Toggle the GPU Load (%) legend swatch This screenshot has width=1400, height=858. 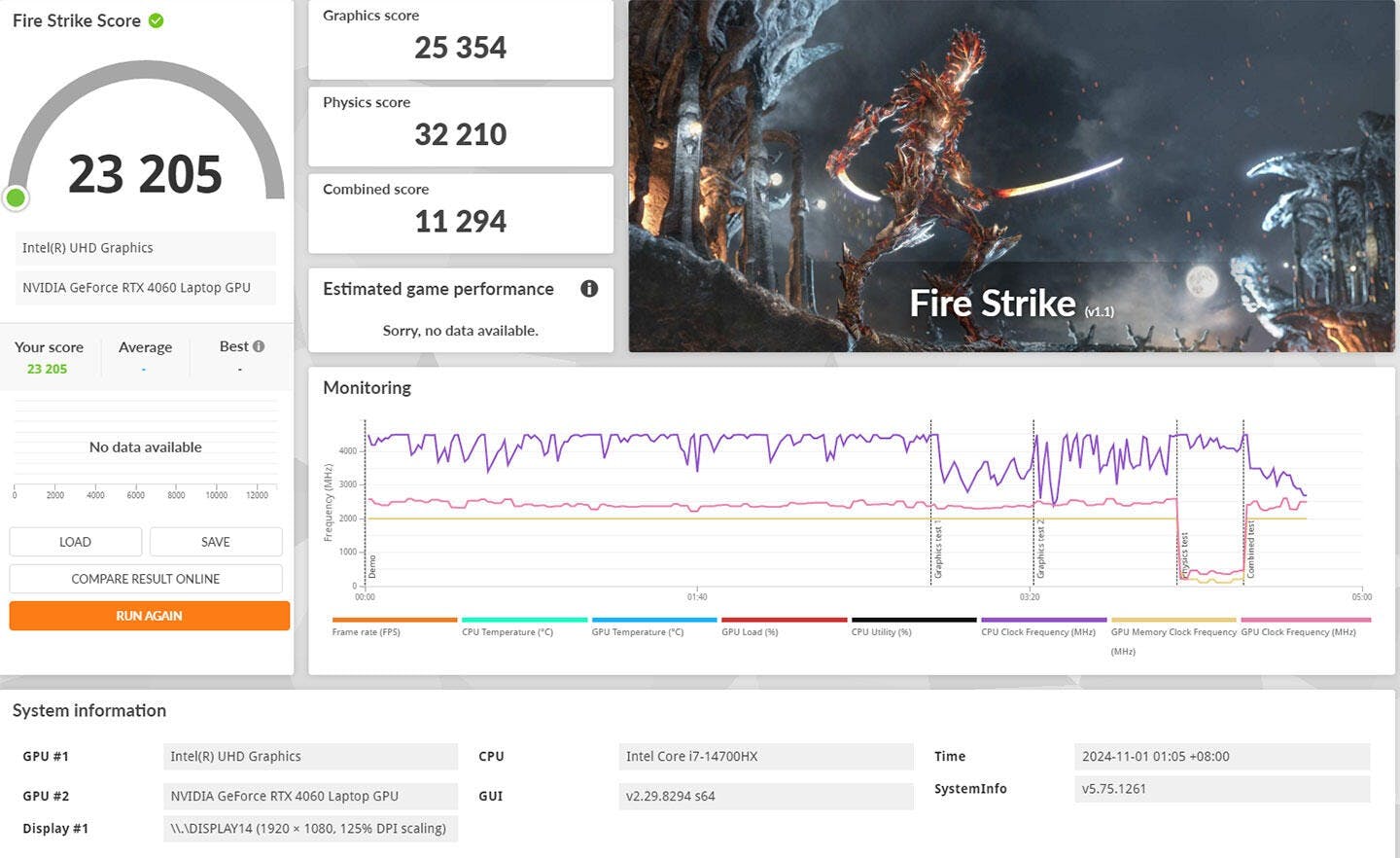tap(785, 620)
